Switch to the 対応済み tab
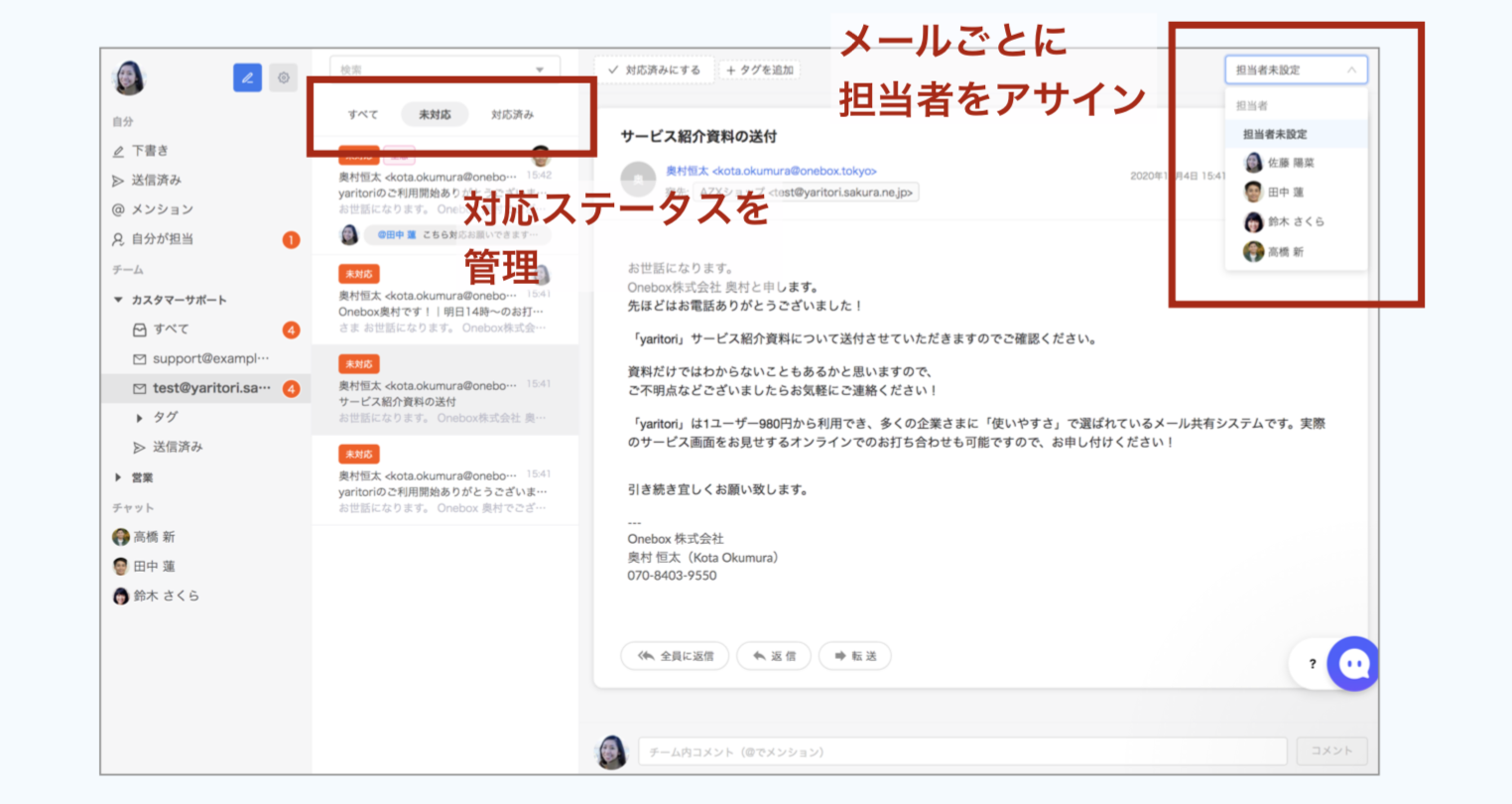Viewport: 1512px width, 804px height. point(512,114)
